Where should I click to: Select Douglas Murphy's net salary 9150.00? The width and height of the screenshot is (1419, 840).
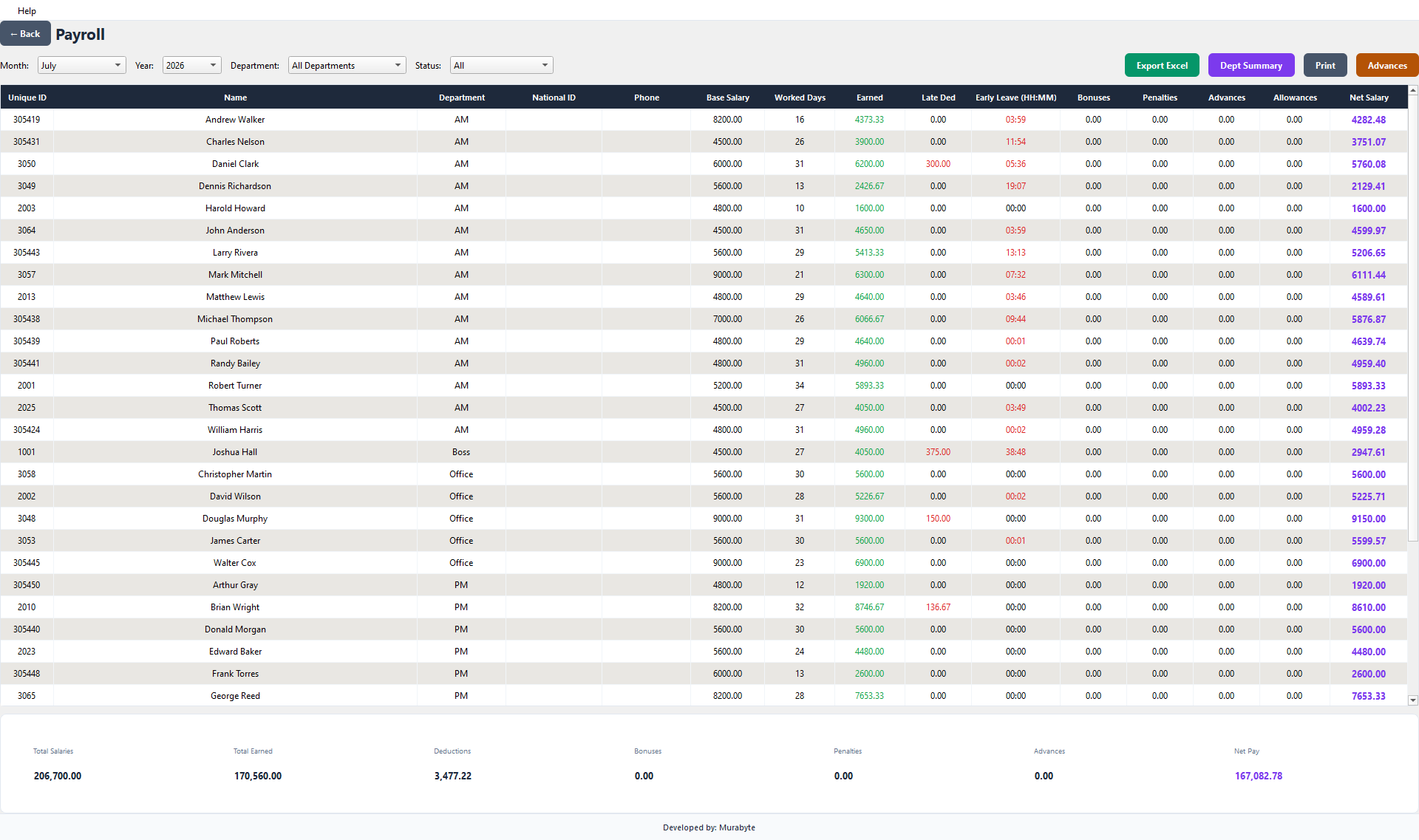pyautogui.click(x=1369, y=519)
